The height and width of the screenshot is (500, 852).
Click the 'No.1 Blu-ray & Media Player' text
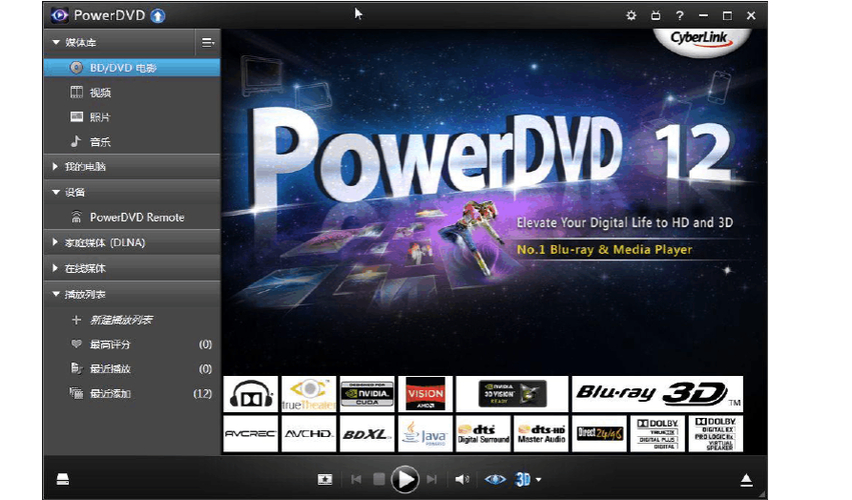pos(605,249)
